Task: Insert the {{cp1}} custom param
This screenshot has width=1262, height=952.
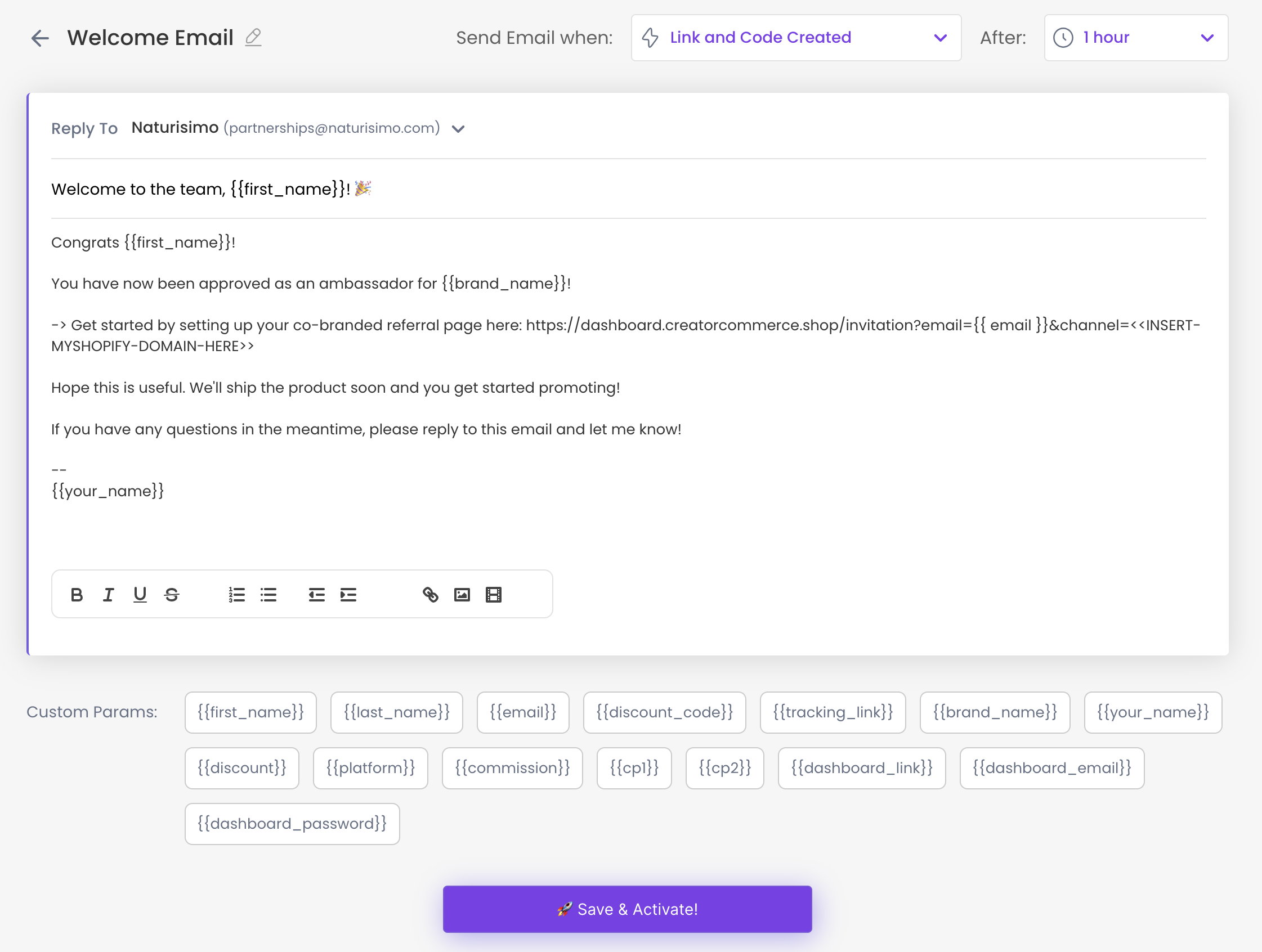Action: click(634, 769)
